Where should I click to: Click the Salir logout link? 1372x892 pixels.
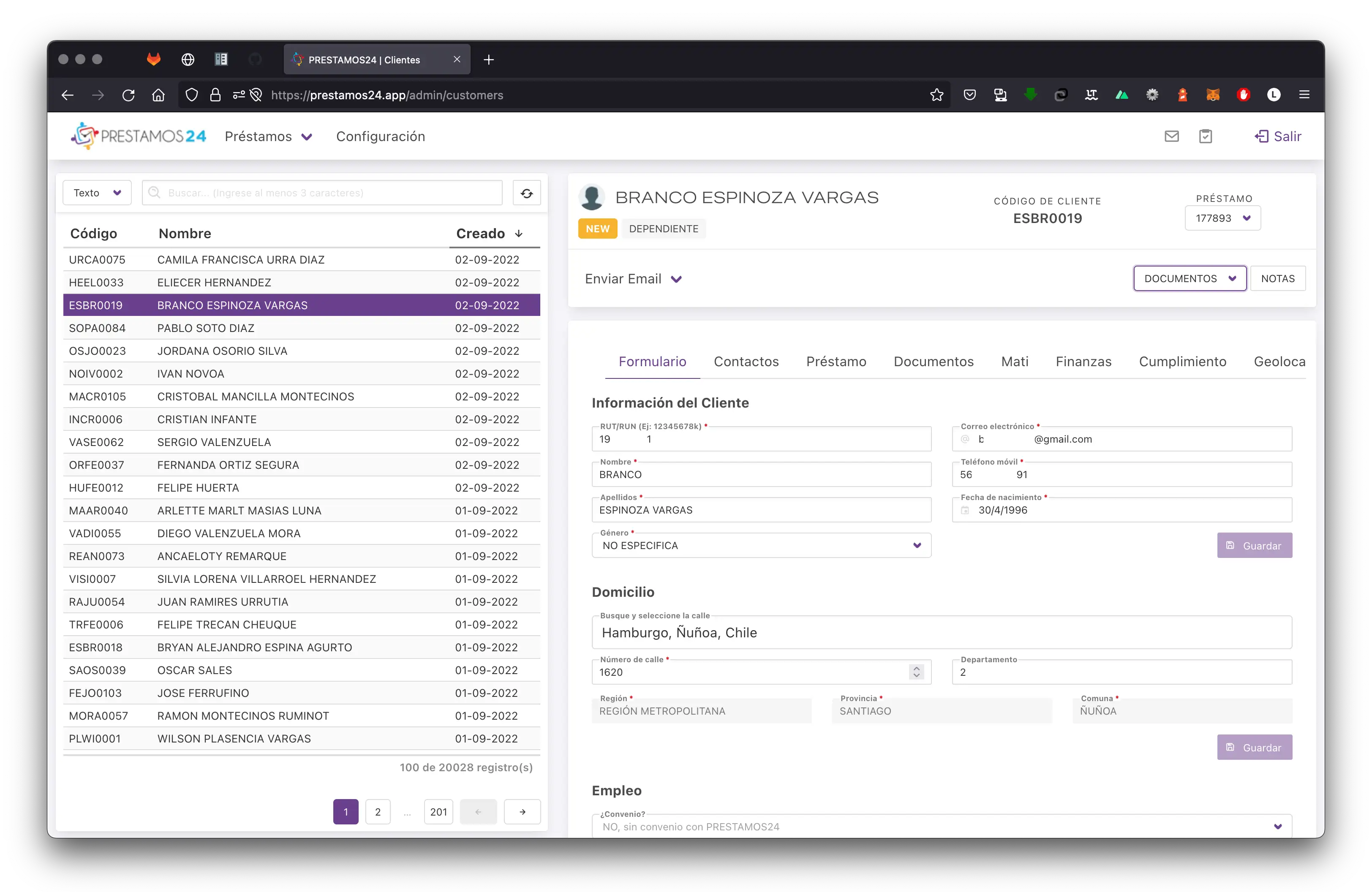coord(1278,136)
